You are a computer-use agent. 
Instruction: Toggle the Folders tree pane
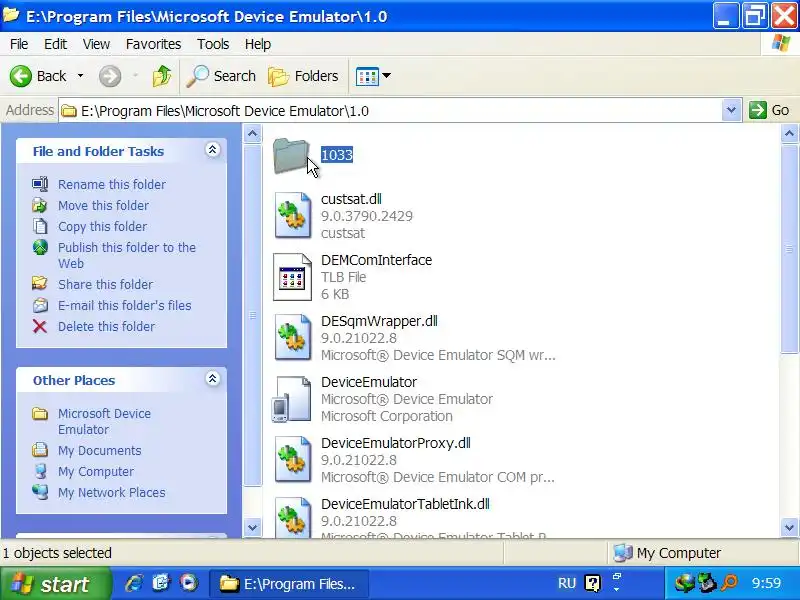(303, 76)
